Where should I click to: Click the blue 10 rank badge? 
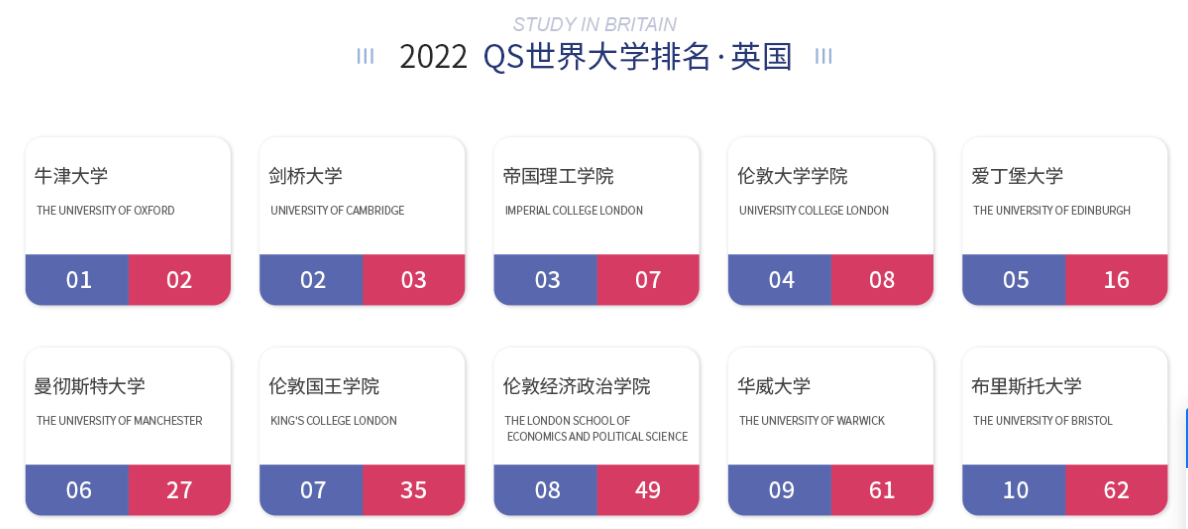(1014, 490)
